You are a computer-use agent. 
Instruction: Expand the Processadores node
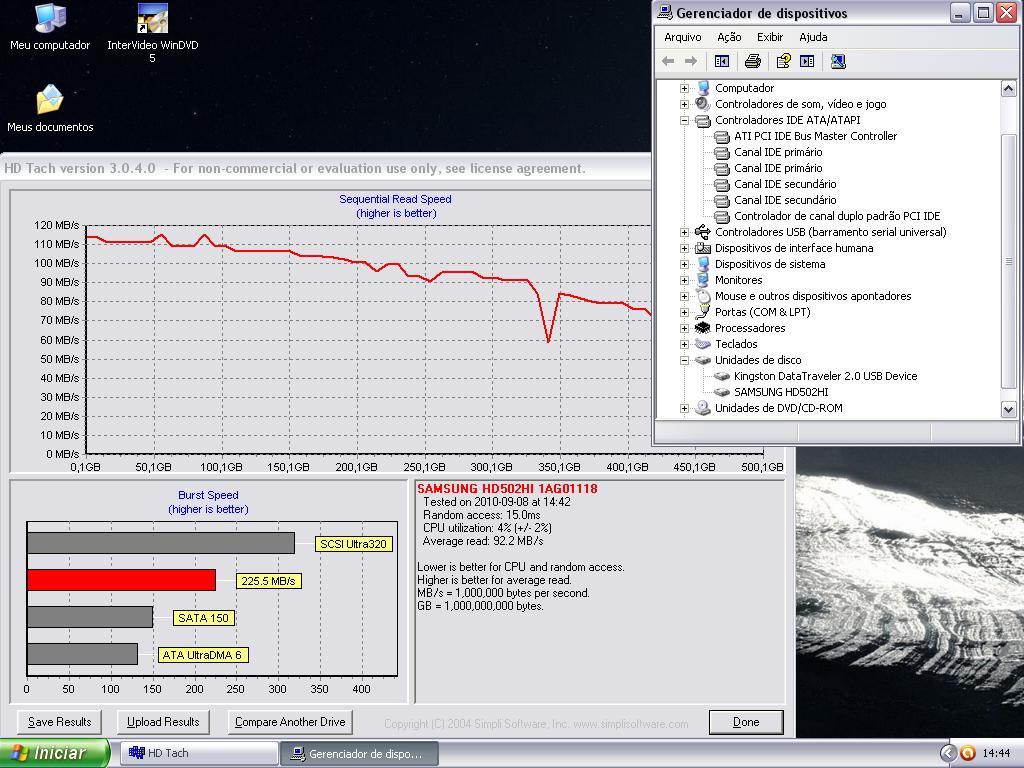684,328
